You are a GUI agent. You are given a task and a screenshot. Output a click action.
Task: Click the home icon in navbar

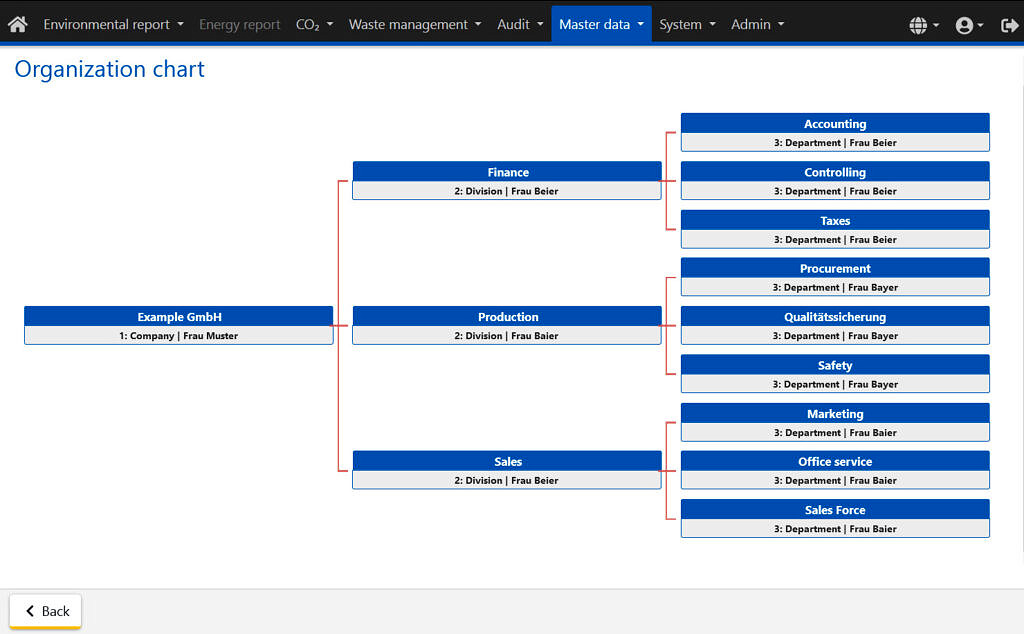(17, 24)
